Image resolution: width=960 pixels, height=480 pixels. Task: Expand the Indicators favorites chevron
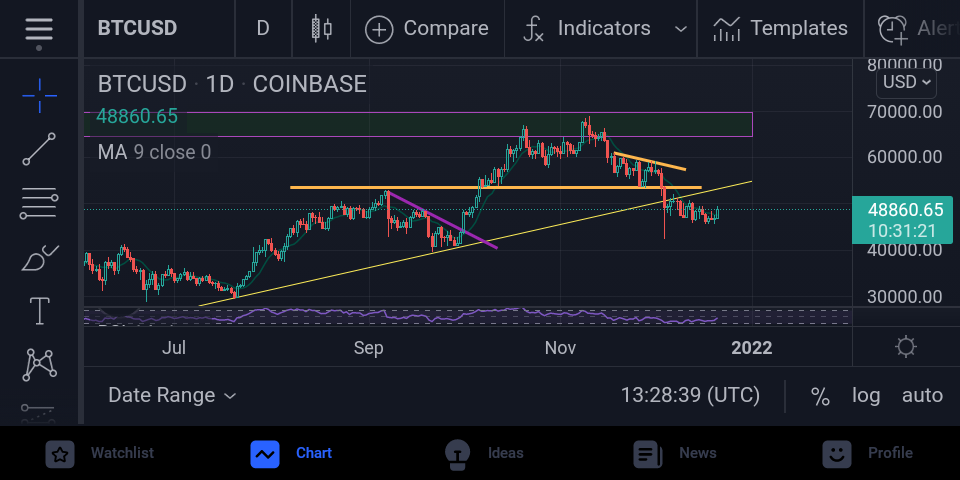[680, 29]
